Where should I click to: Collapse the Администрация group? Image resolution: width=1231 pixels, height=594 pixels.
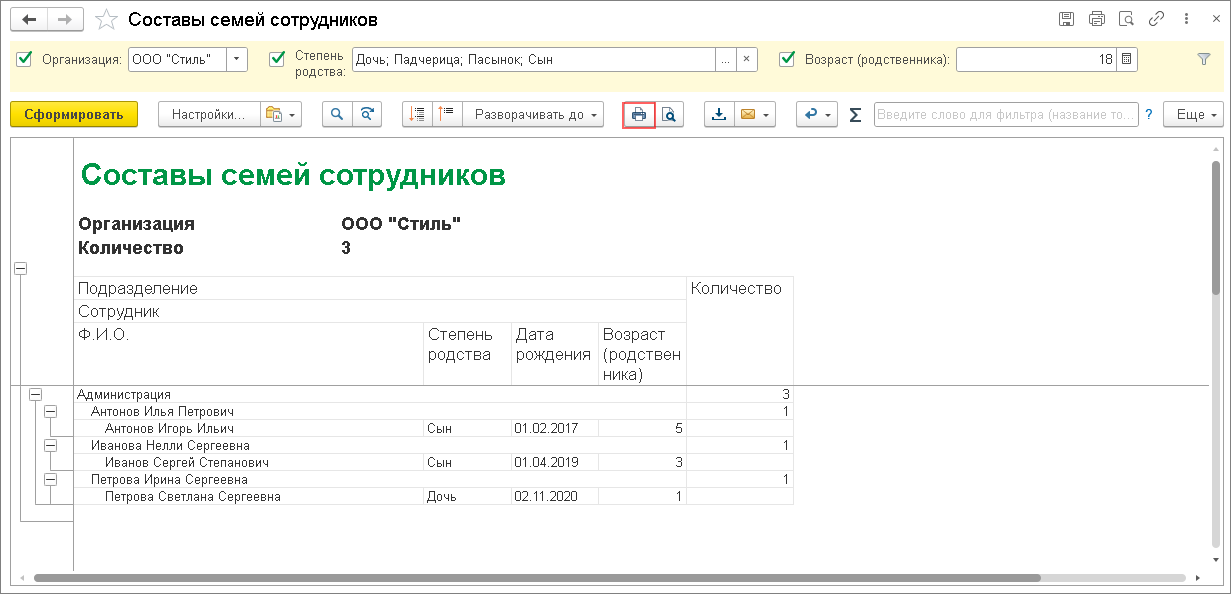click(x=36, y=394)
